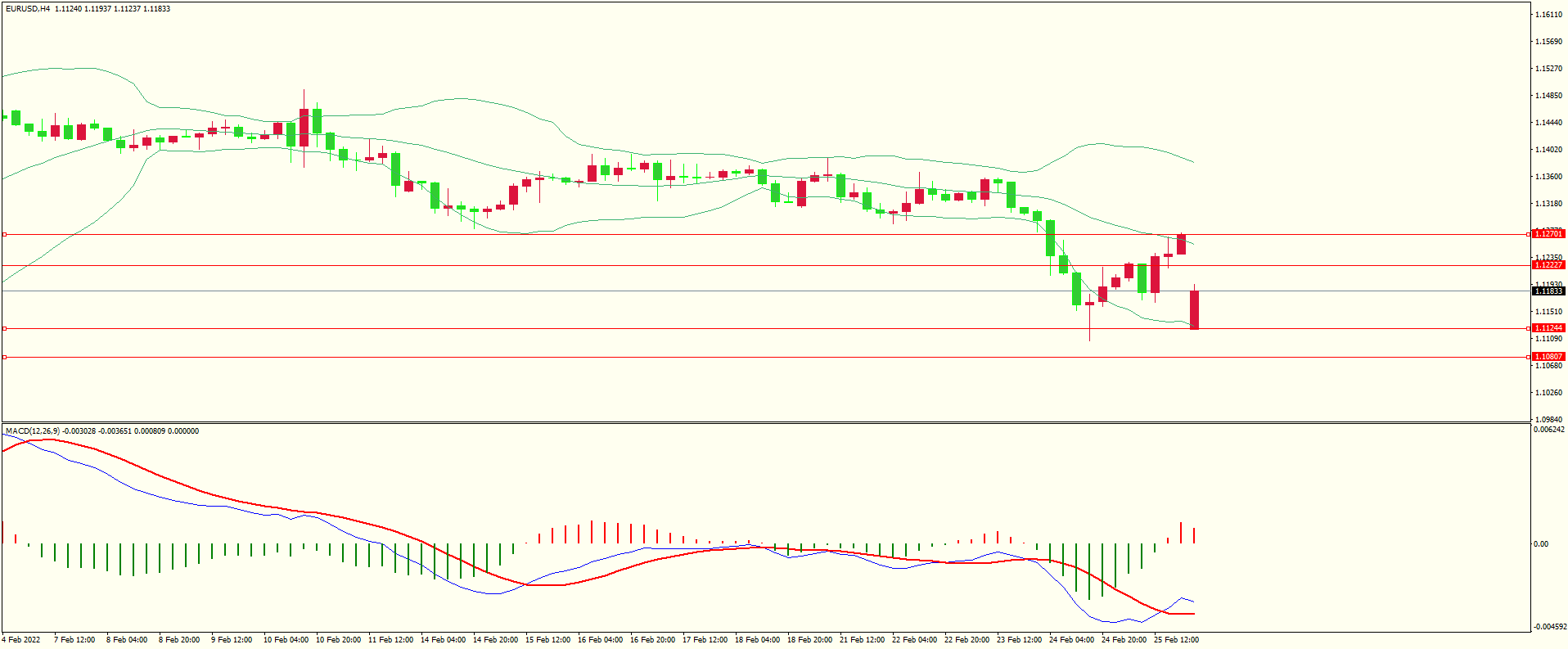Click the 1.16110 price axis label
The image size is (1568, 649).
pos(1549,15)
